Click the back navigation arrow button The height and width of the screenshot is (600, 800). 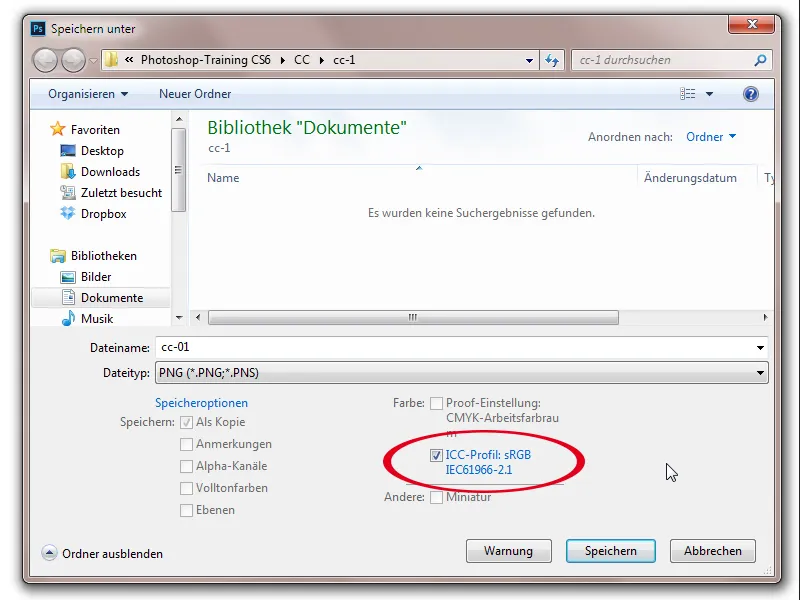click(45, 60)
